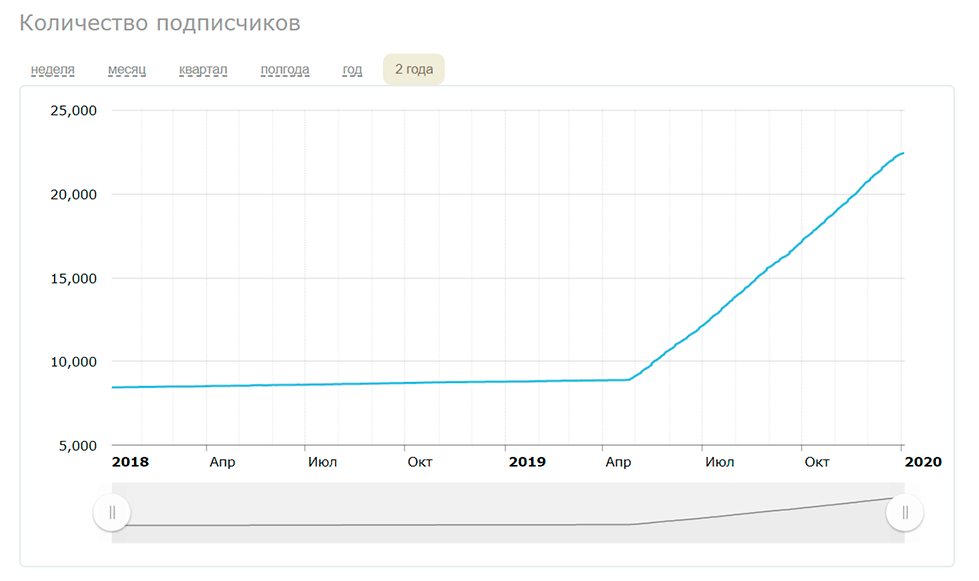
Task: Click the 2018 x-axis label
Action: [x=130, y=462]
